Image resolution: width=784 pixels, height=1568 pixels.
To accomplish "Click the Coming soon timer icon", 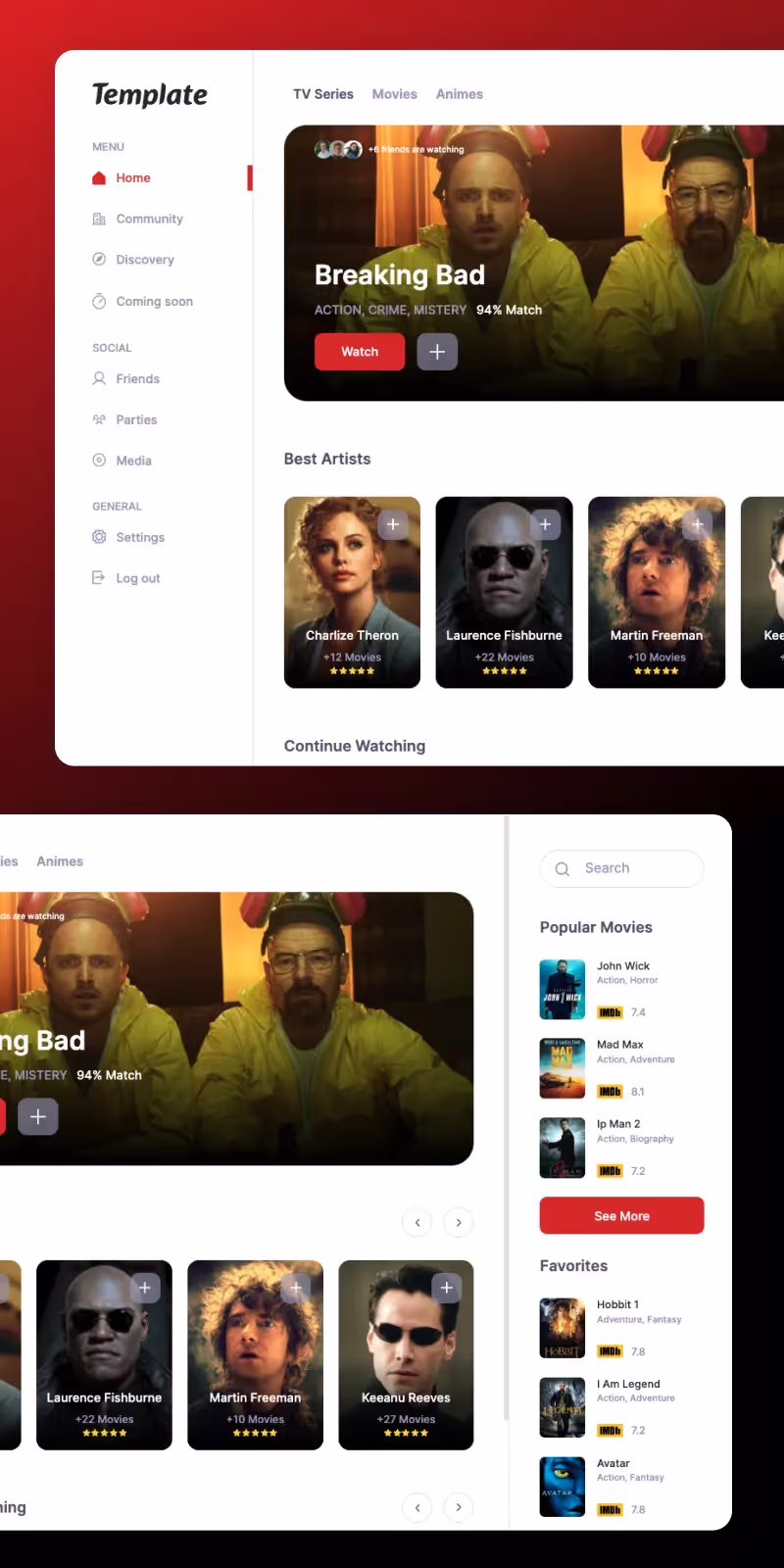I will [99, 301].
